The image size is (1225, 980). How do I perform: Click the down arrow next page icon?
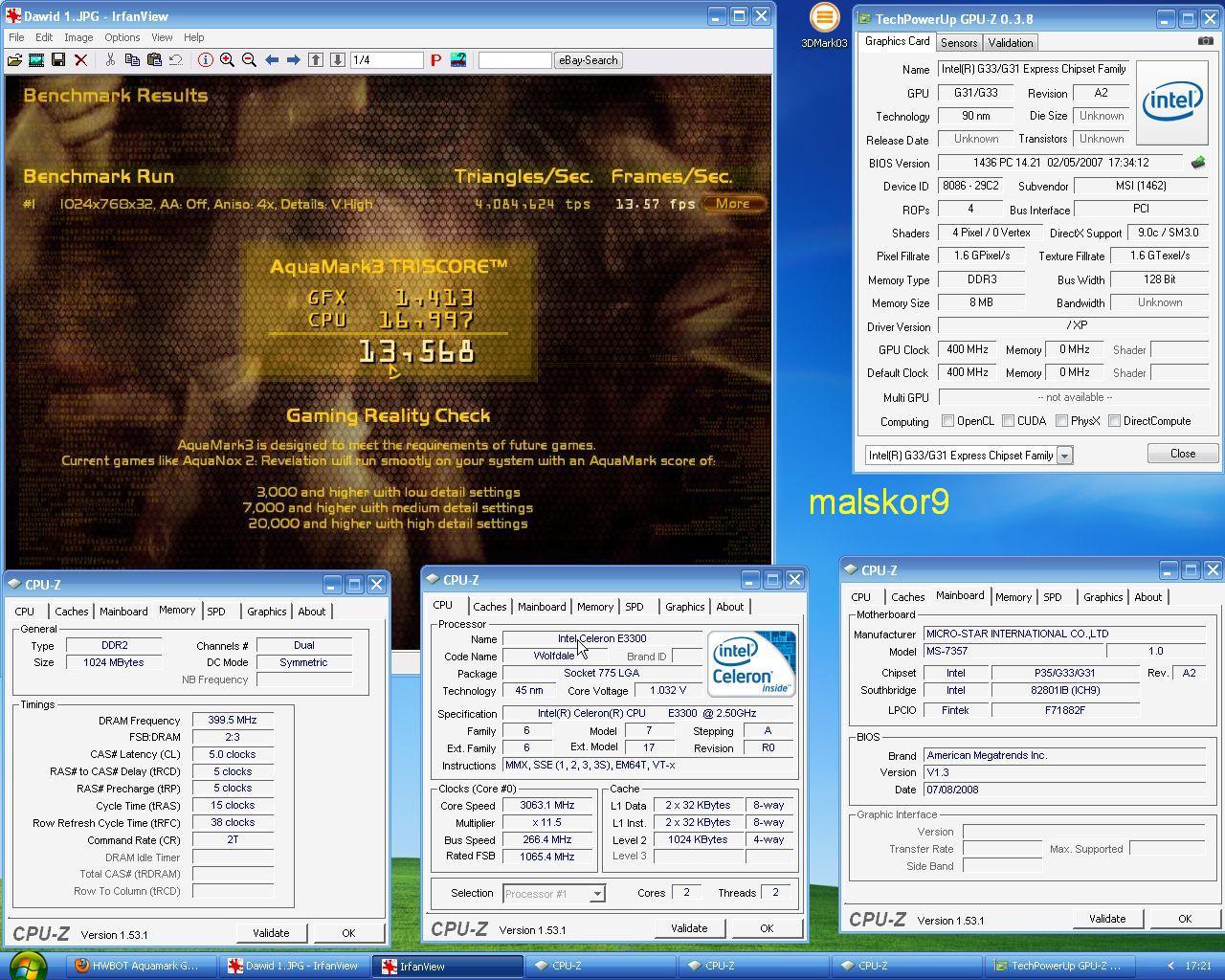click(338, 60)
